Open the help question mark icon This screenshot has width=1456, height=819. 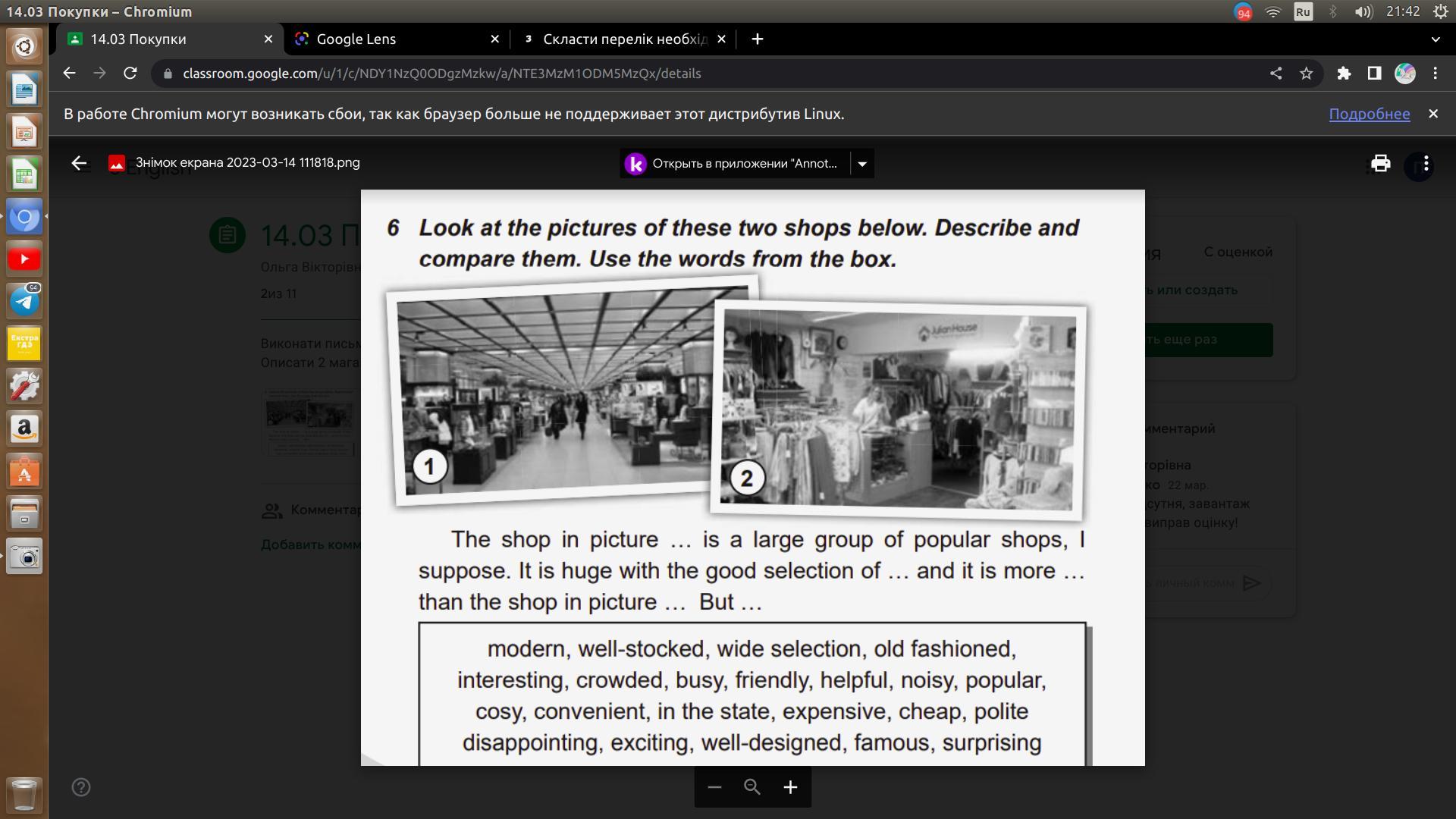coord(81,787)
